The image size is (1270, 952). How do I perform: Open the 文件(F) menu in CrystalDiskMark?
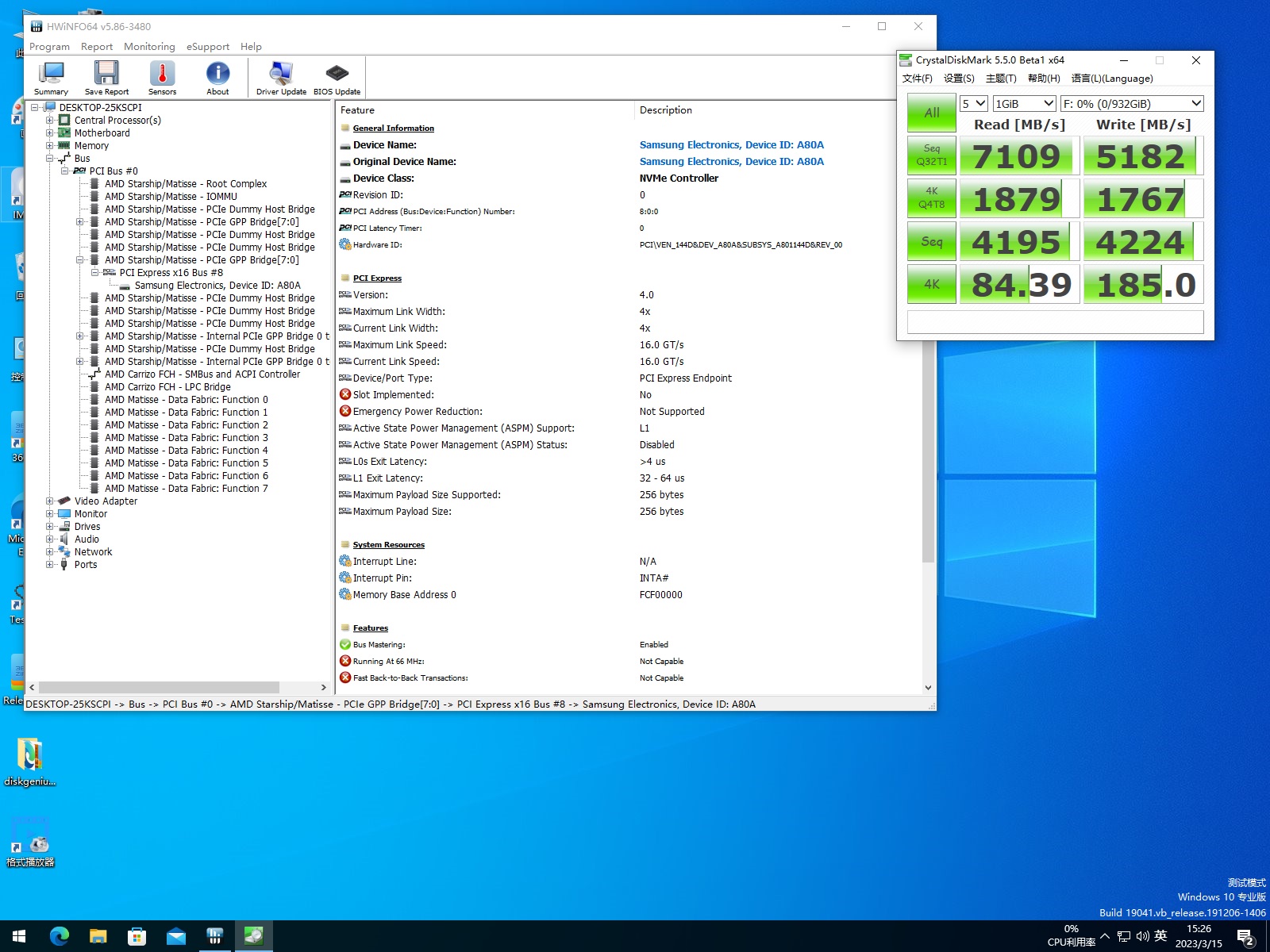(x=917, y=79)
